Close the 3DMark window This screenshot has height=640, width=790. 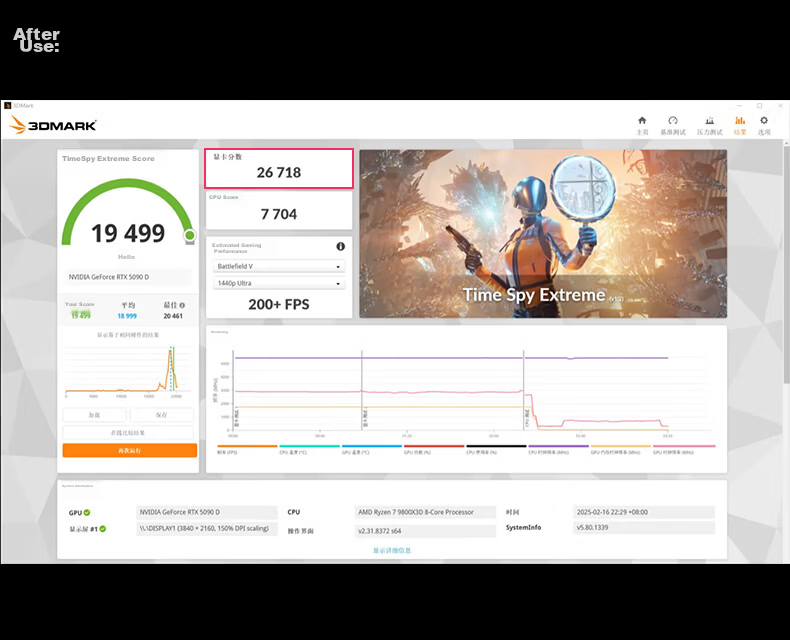click(780, 105)
